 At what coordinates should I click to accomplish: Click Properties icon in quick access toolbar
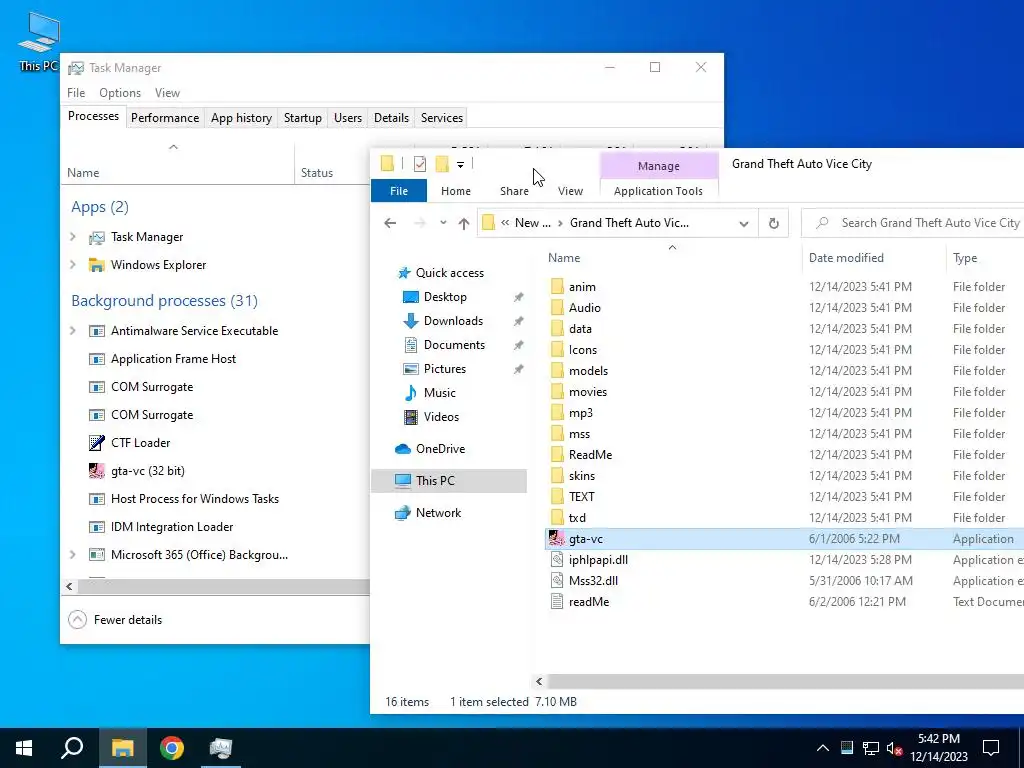coord(420,164)
